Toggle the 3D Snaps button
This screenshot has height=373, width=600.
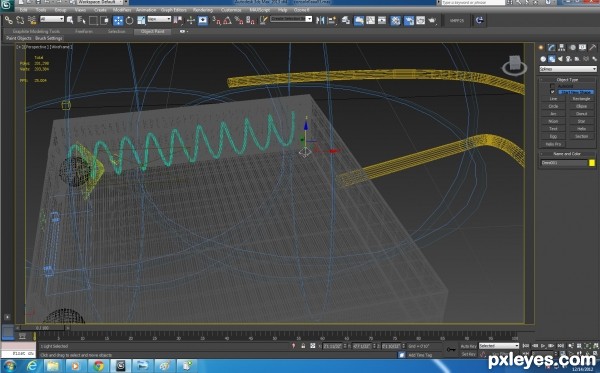click(x=217, y=20)
